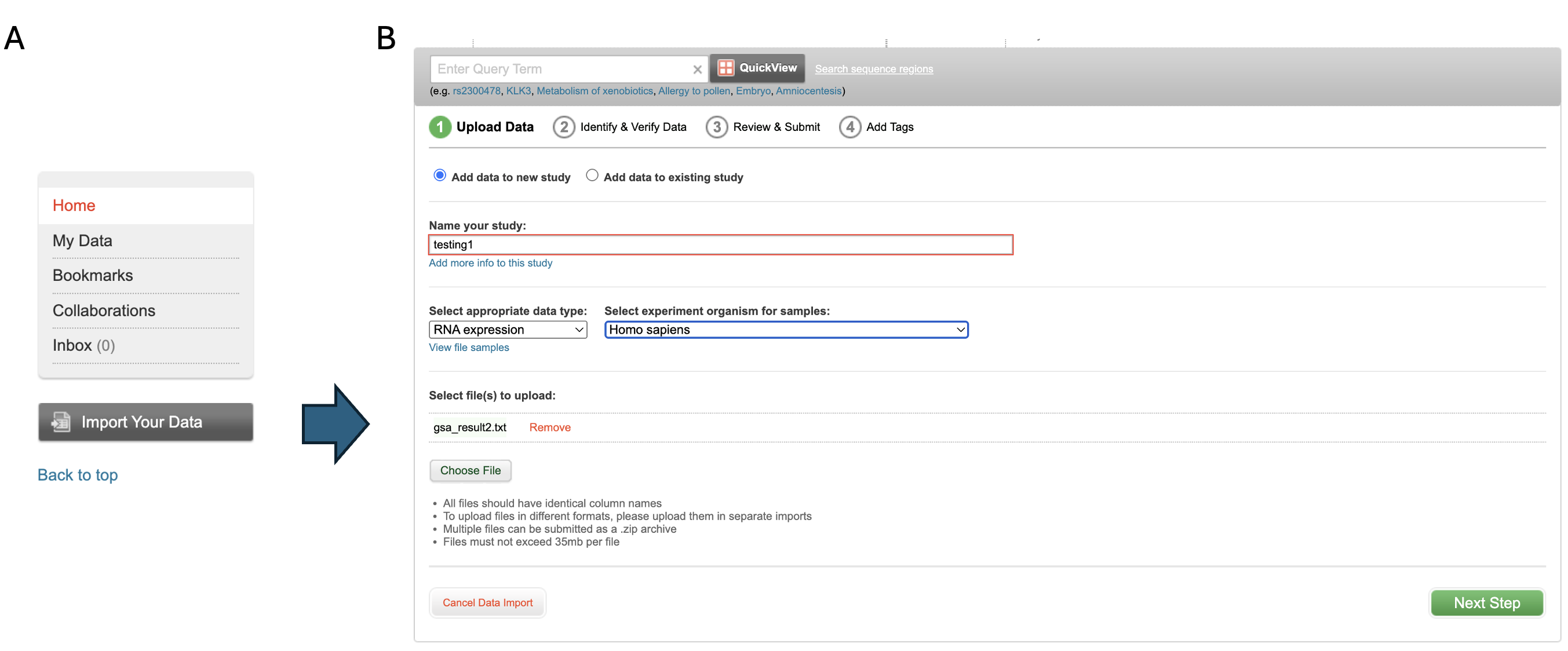
Task: Click the study name input field
Action: (x=720, y=244)
